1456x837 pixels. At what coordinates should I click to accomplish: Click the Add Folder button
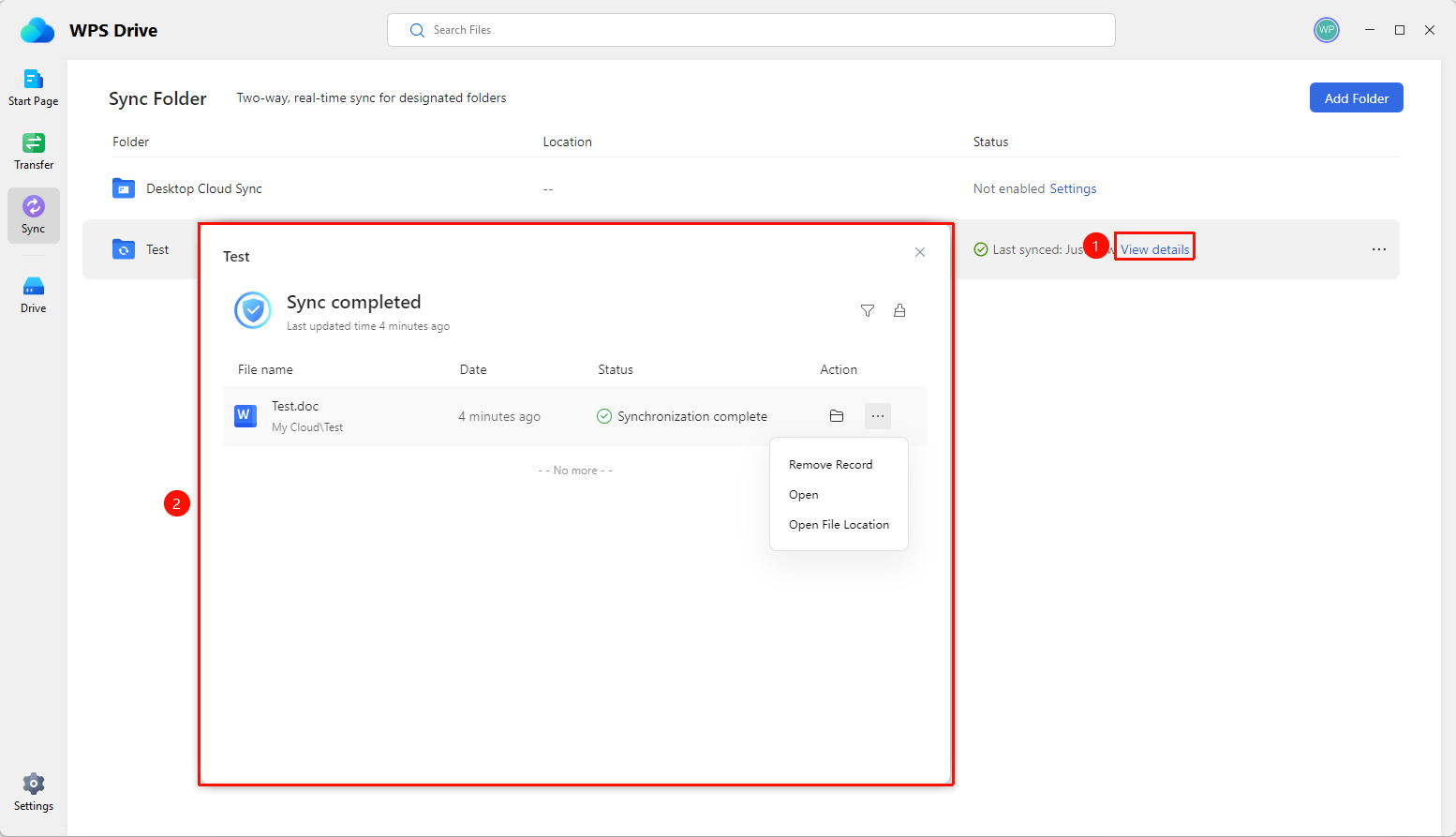tap(1357, 97)
